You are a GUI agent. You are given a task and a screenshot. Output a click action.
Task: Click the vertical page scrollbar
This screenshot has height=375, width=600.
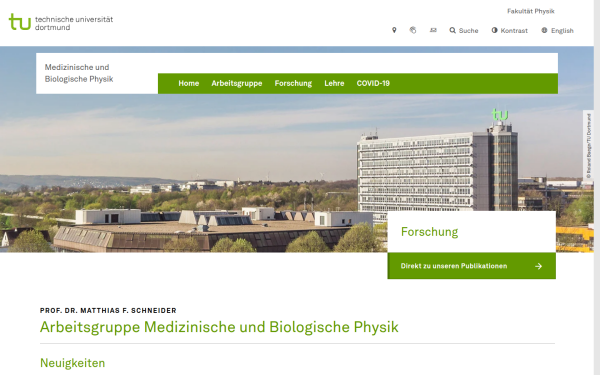(x=597, y=188)
